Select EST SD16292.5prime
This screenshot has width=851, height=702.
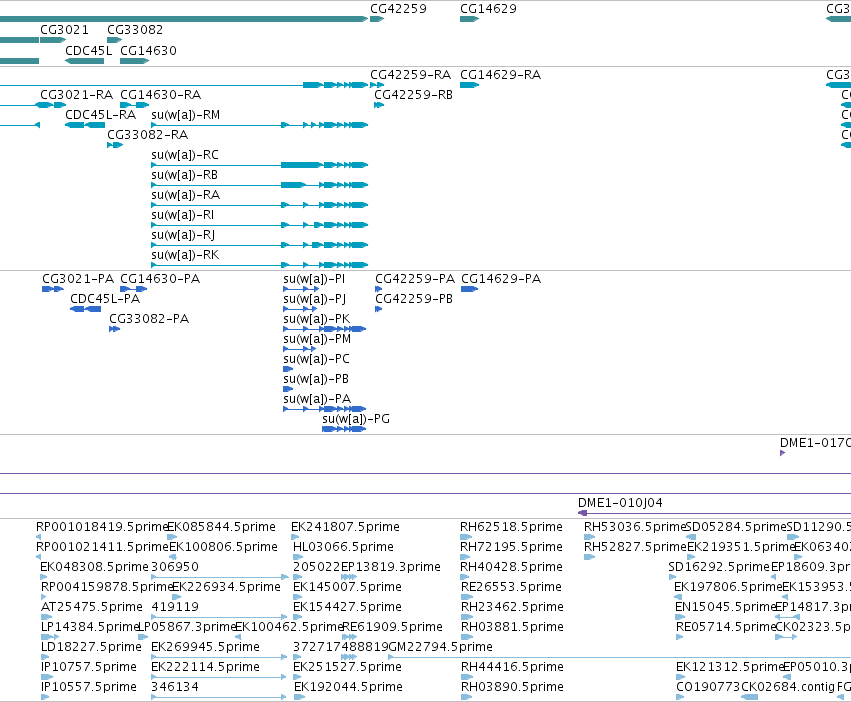pyautogui.click(x=719, y=567)
